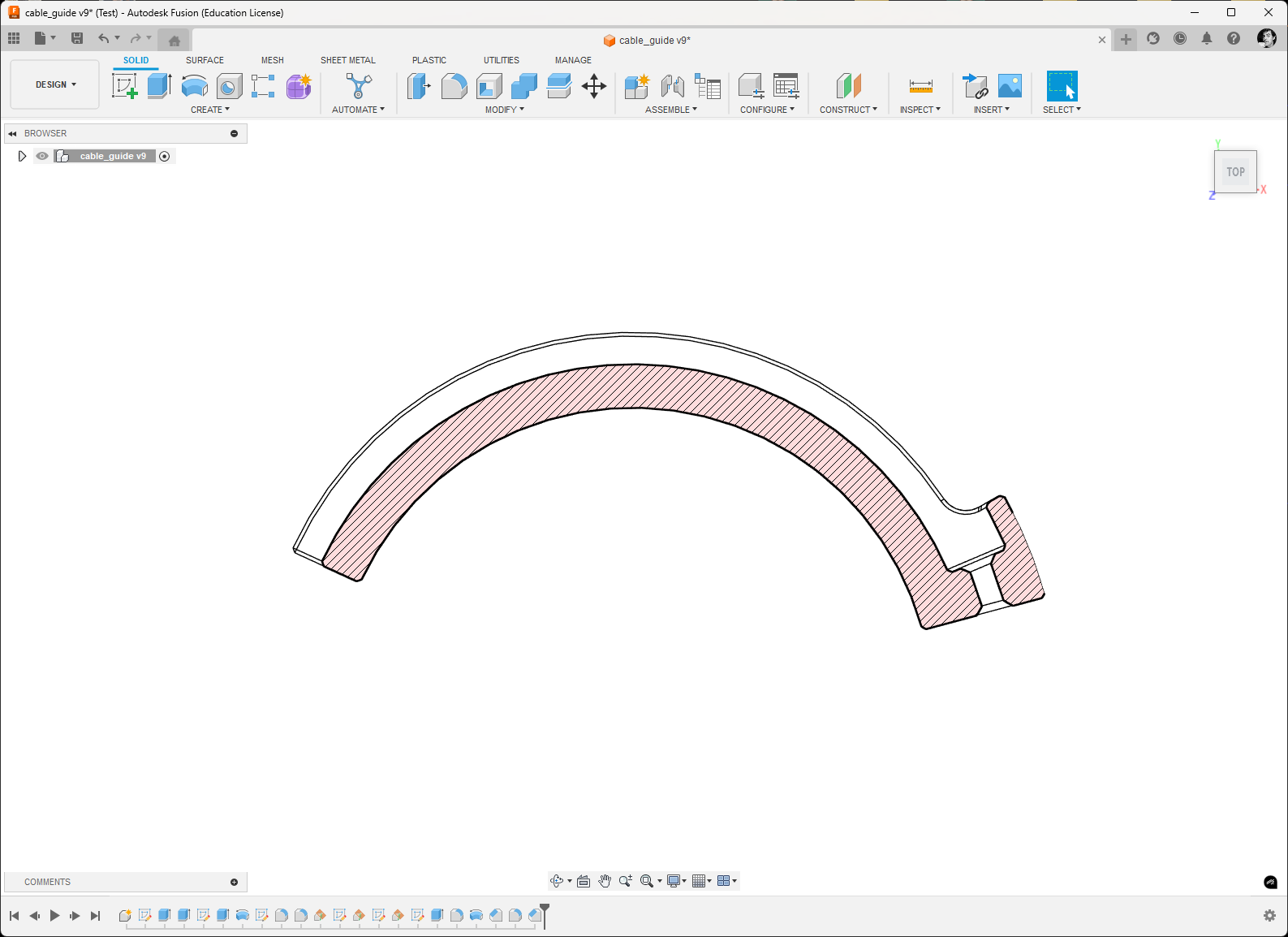Save the document with the floppy icon
1288x937 pixels.
(x=77, y=38)
